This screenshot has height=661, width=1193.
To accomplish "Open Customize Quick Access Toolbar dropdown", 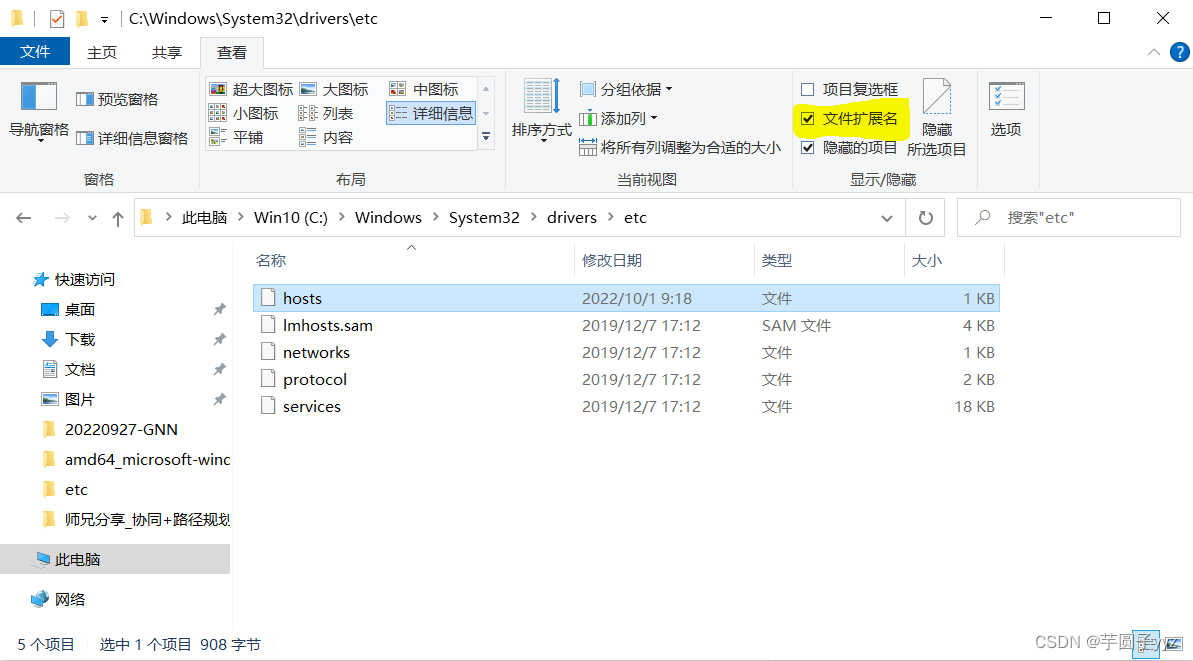I will (104, 19).
